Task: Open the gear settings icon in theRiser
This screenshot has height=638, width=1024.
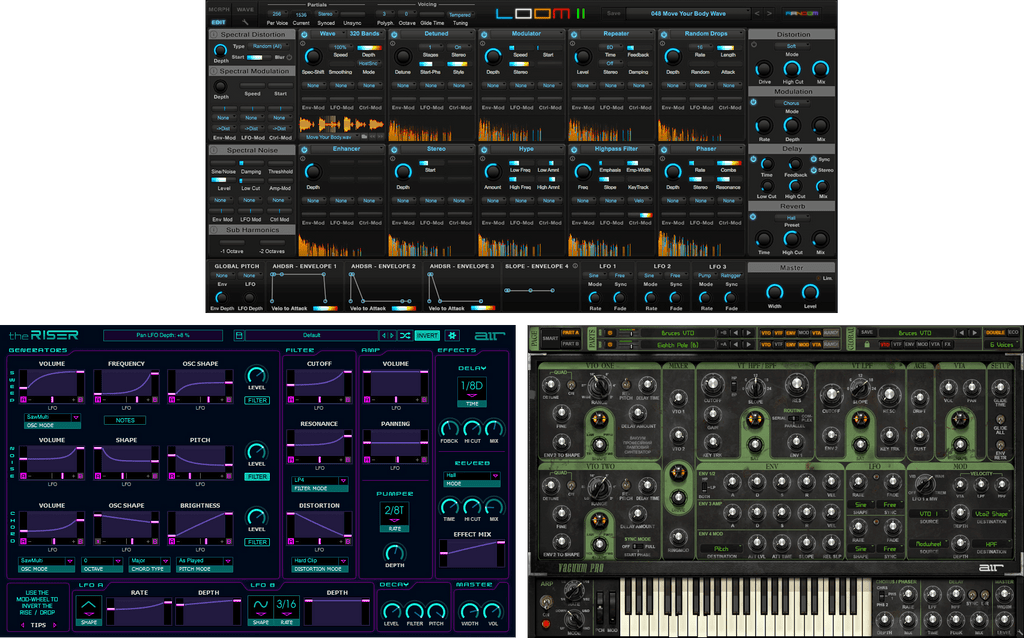Action: (x=452, y=336)
